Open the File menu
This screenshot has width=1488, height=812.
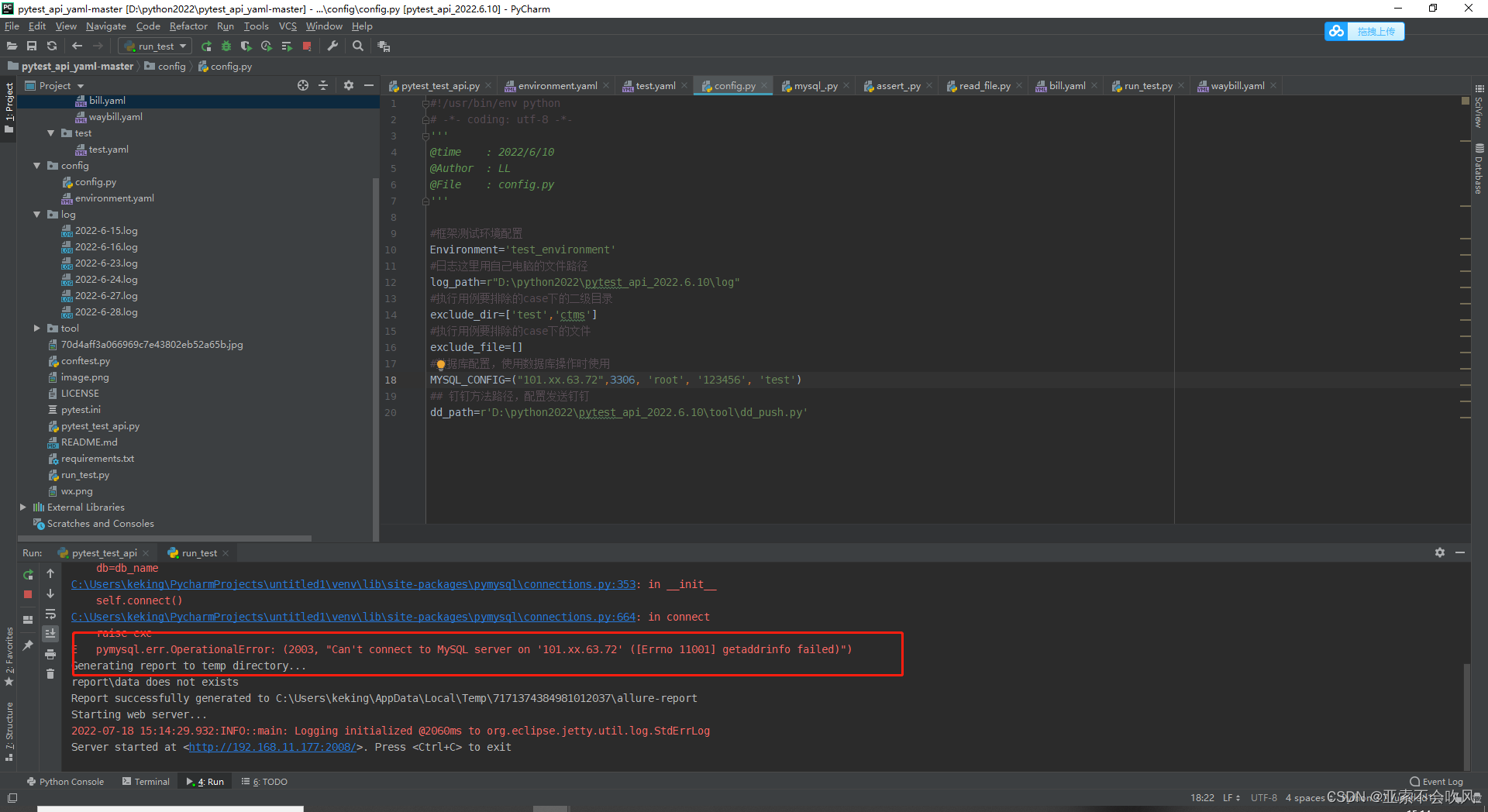pos(12,26)
